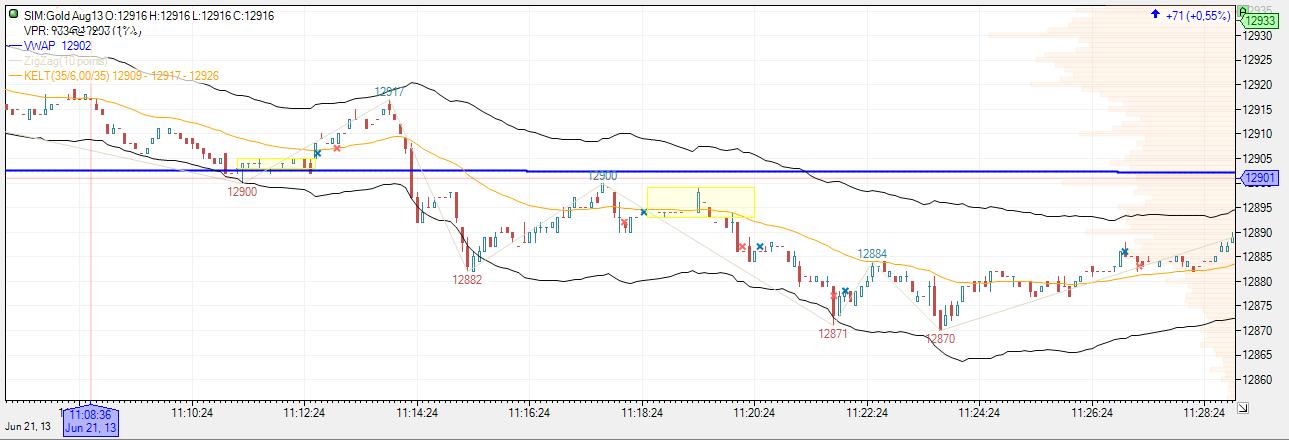Click the +71 (+0,55%) change text
The width and height of the screenshot is (1289, 440).
coord(1199,16)
